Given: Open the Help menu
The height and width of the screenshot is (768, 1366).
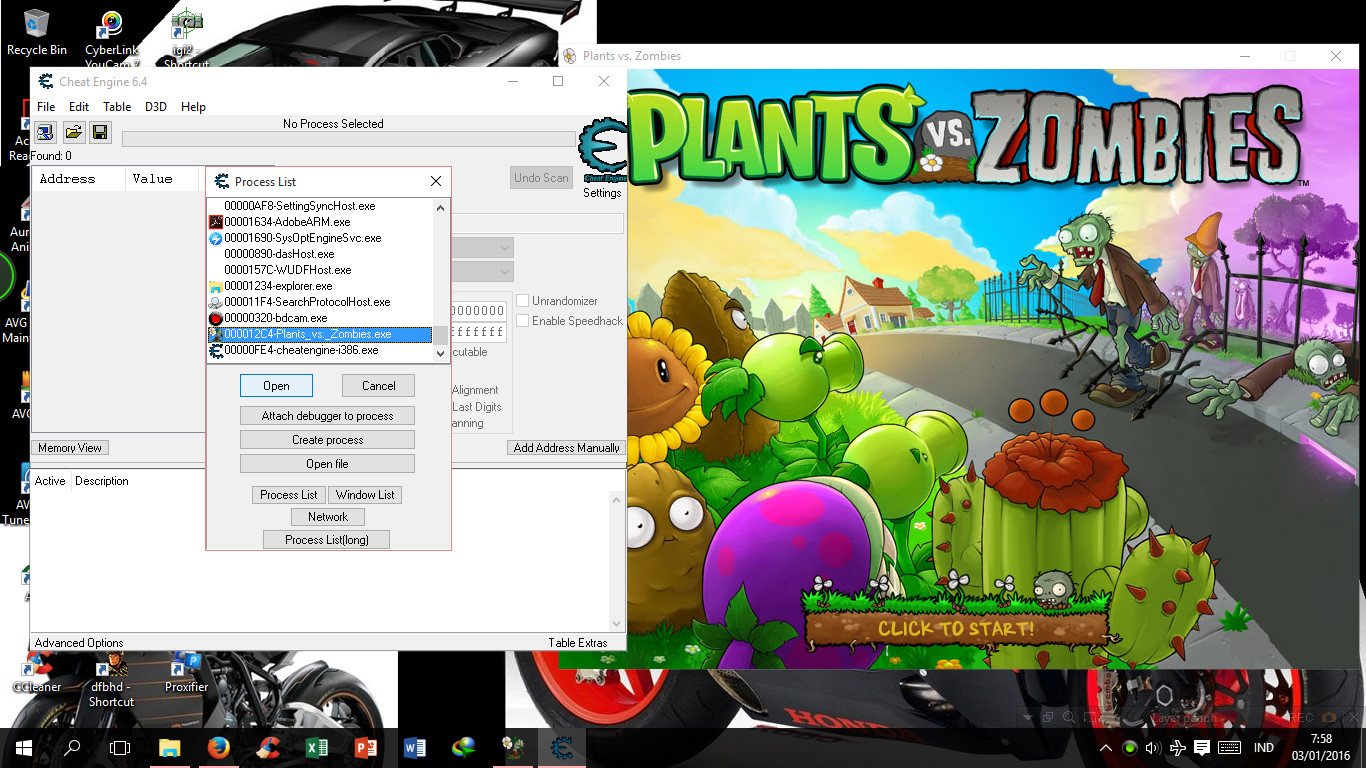Looking at the screenshot, I should (x=194, y=107).
